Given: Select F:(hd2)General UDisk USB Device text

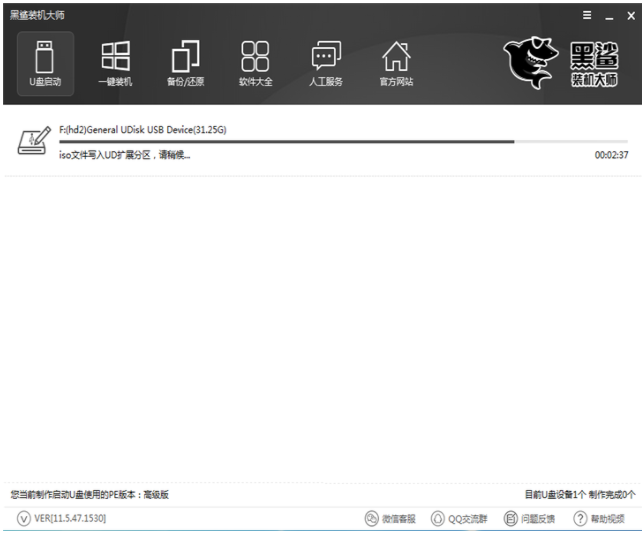Looking at the screenshot, I should pyautogui.click(x=142, y=130).
